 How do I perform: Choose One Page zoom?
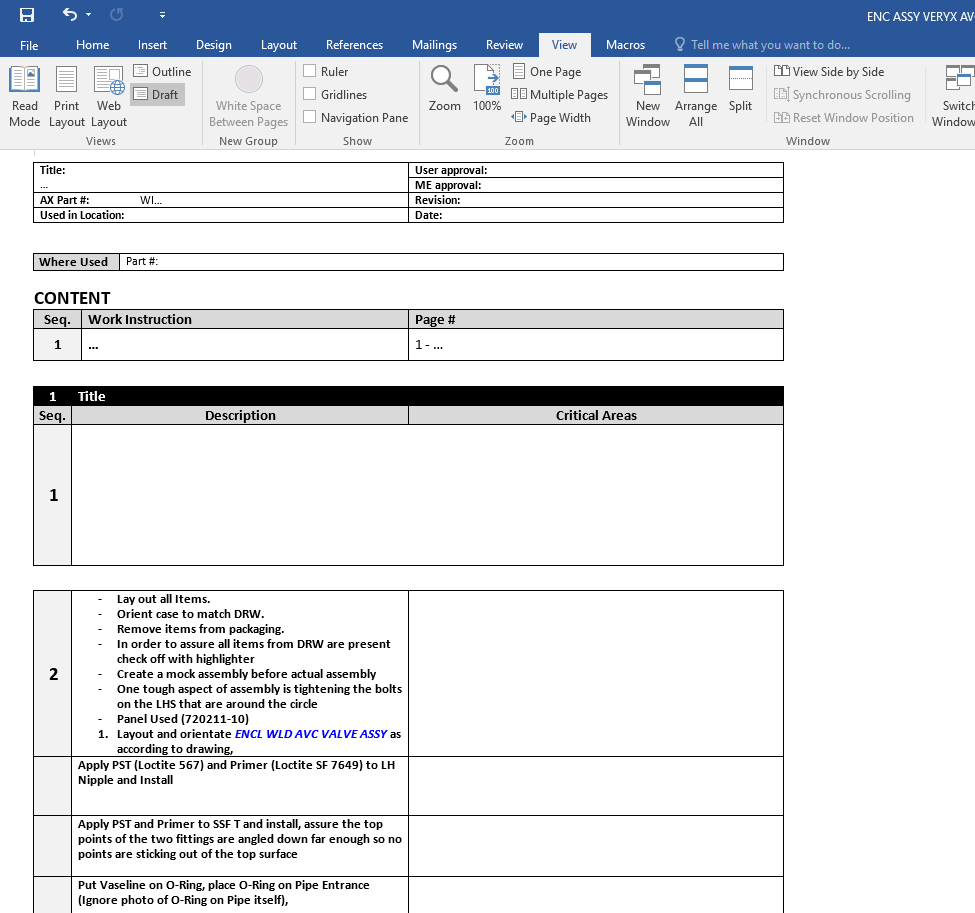point(547,72)
